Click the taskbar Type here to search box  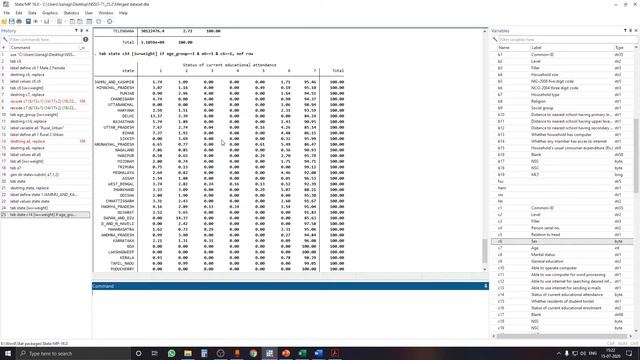coord(73,353)
